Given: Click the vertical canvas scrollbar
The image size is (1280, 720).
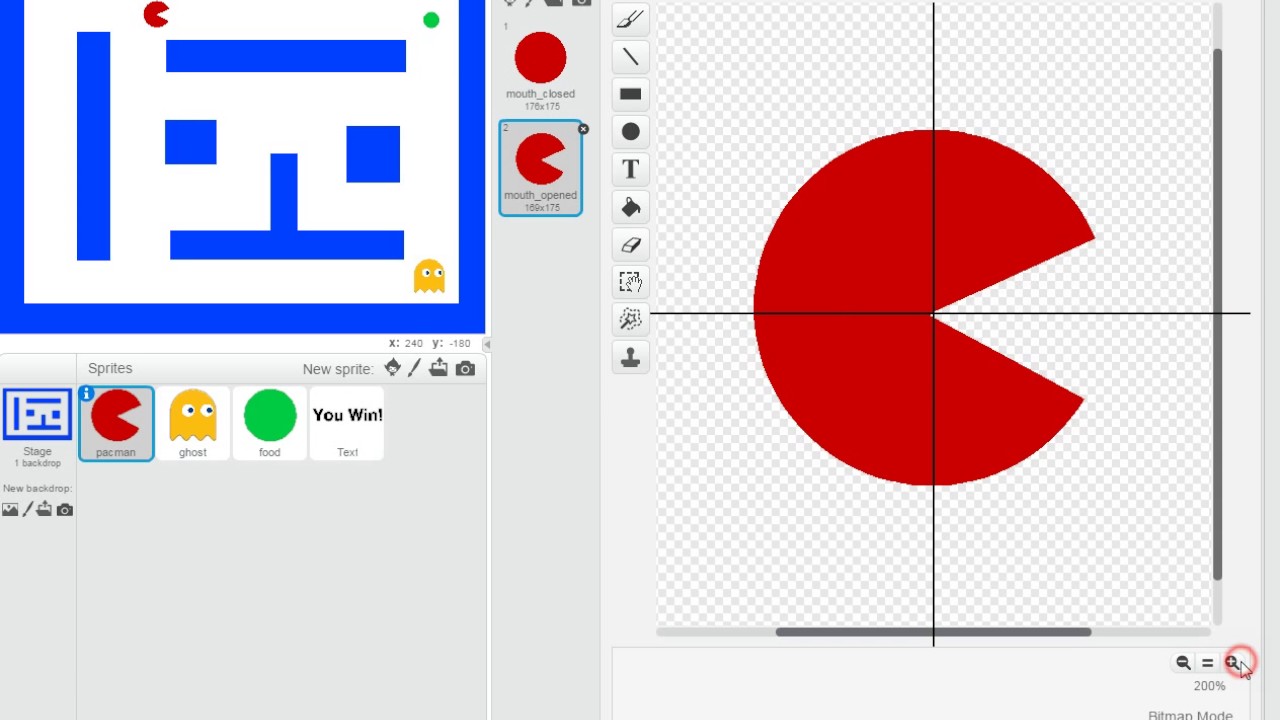Looking at the screenshot, I should (1217, 314).
